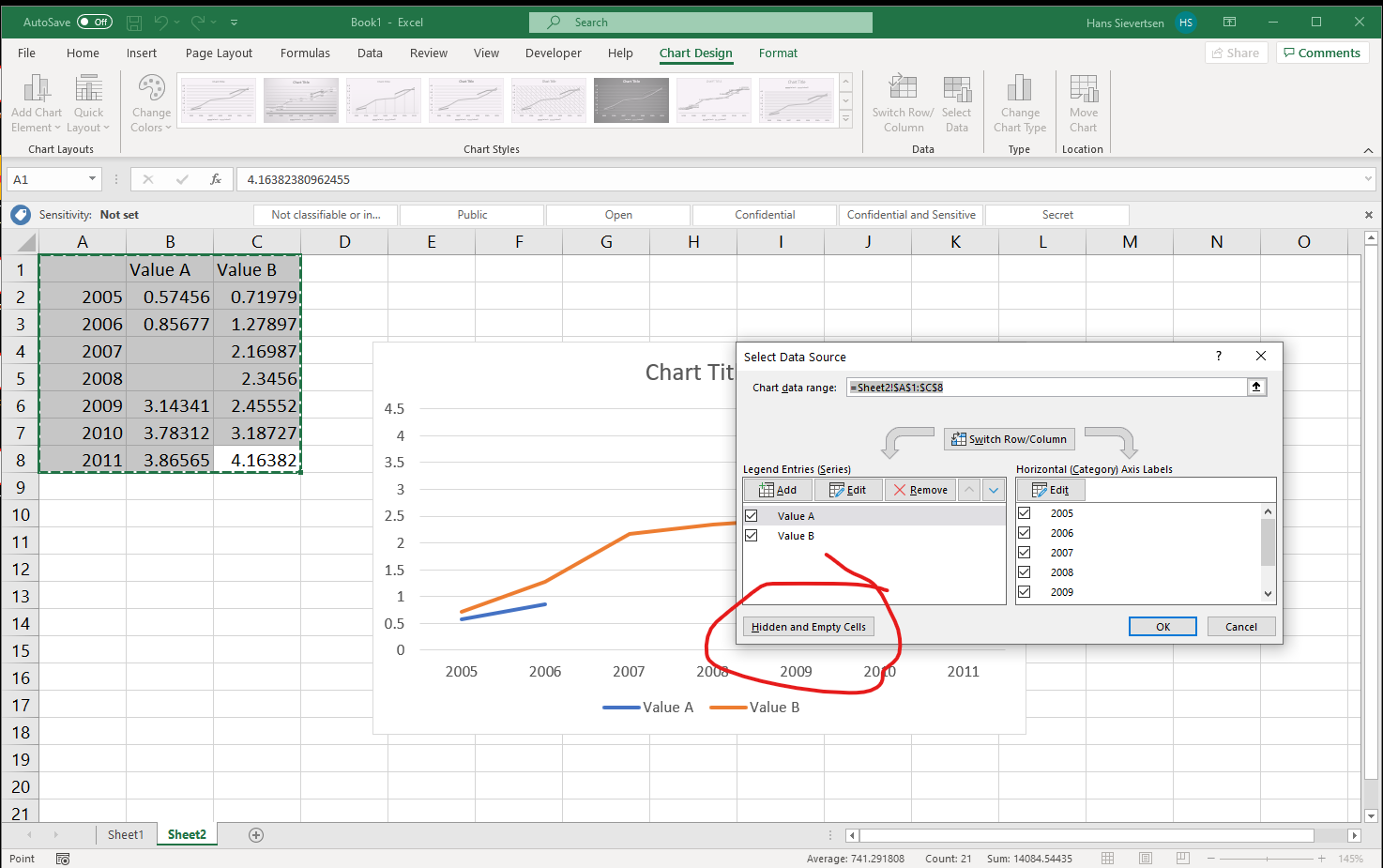Click the Save icon in title bar
This screenshot has width=1383, height=868.
[134, 22]
